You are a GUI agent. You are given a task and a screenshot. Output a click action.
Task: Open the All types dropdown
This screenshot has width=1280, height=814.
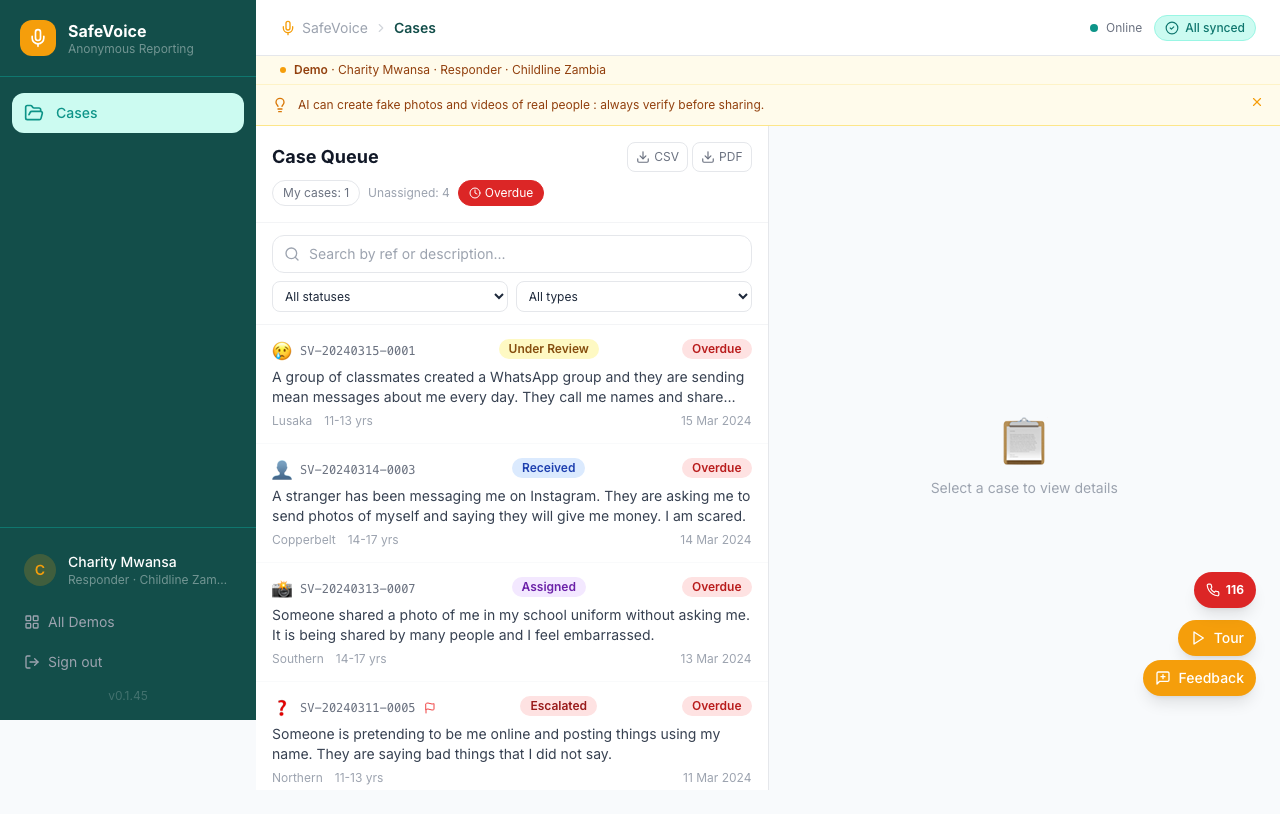634,297
